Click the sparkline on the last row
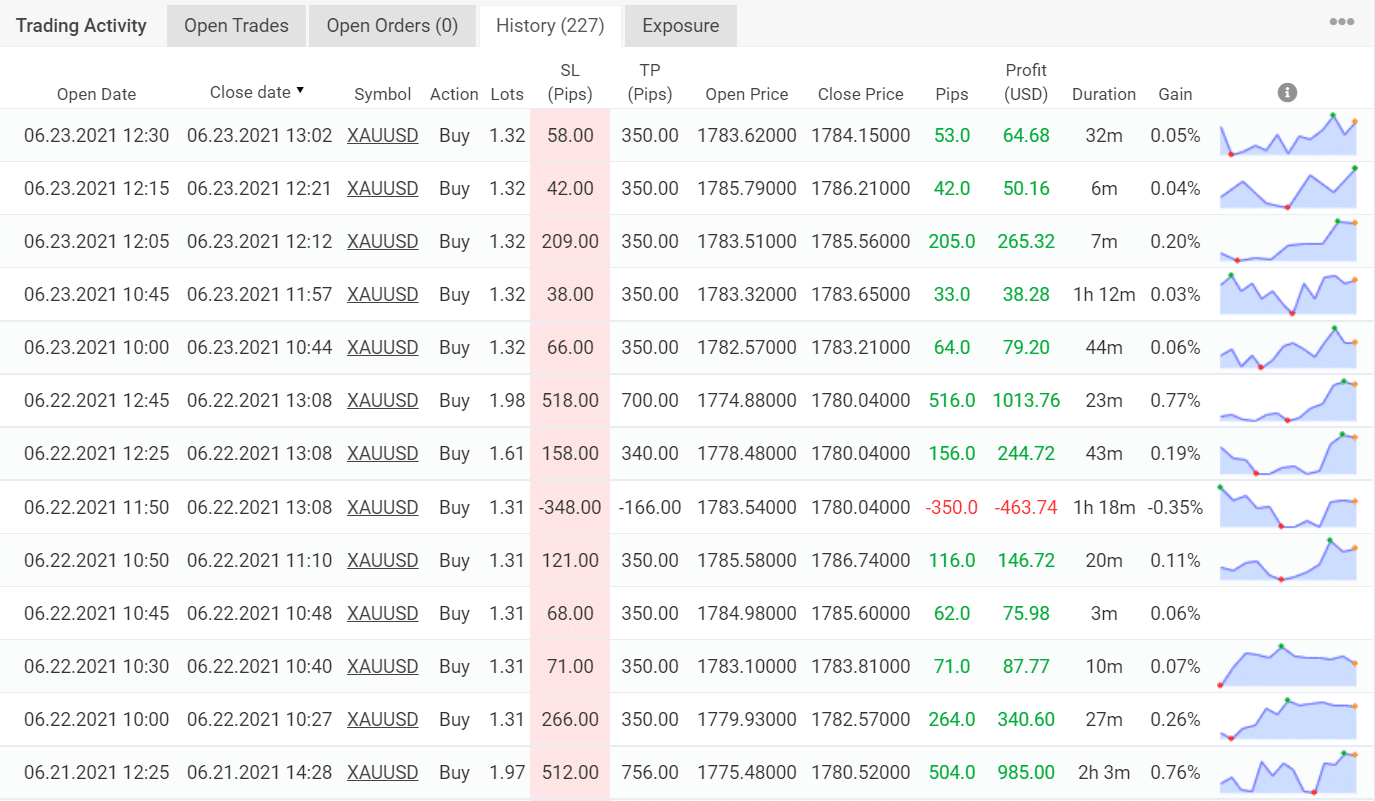Screen dimensions: 1375x801 coord(1288,772)
